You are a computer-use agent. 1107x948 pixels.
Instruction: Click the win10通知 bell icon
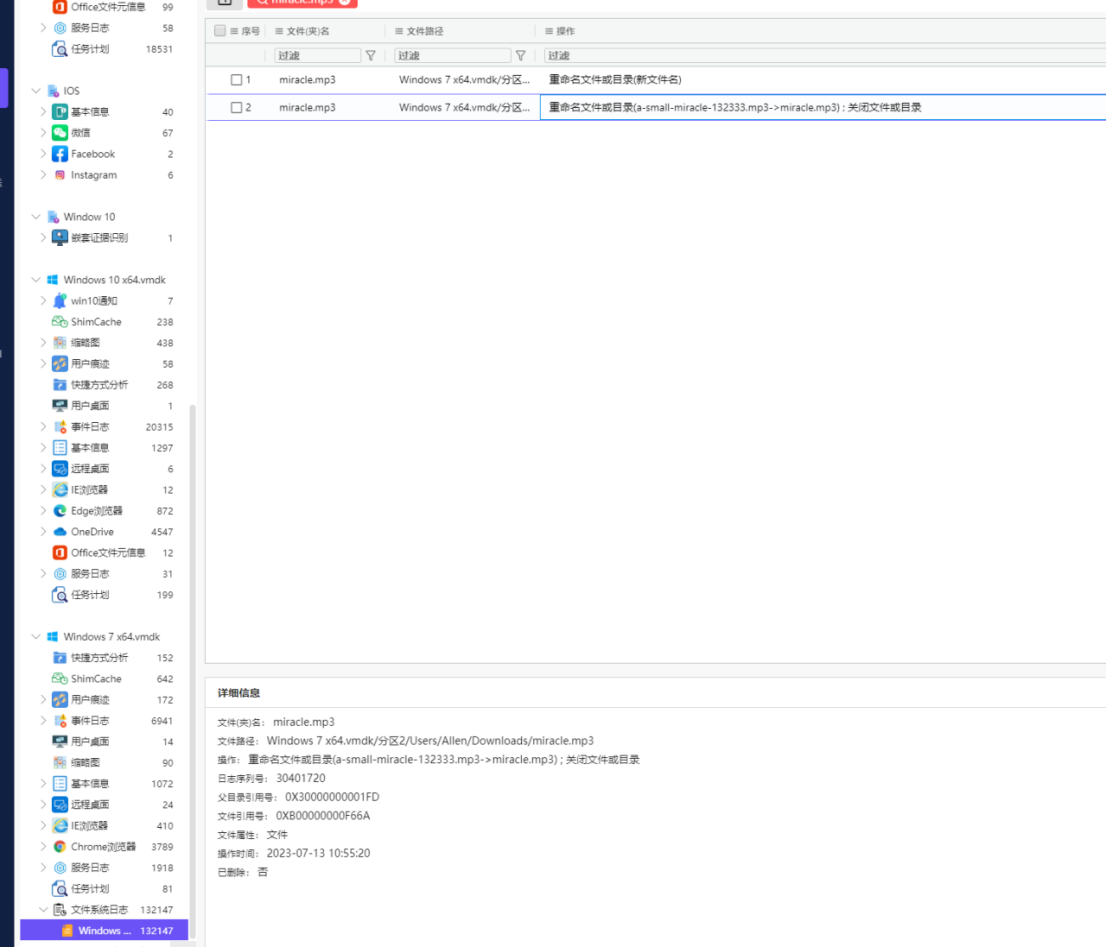click(60, 301)
